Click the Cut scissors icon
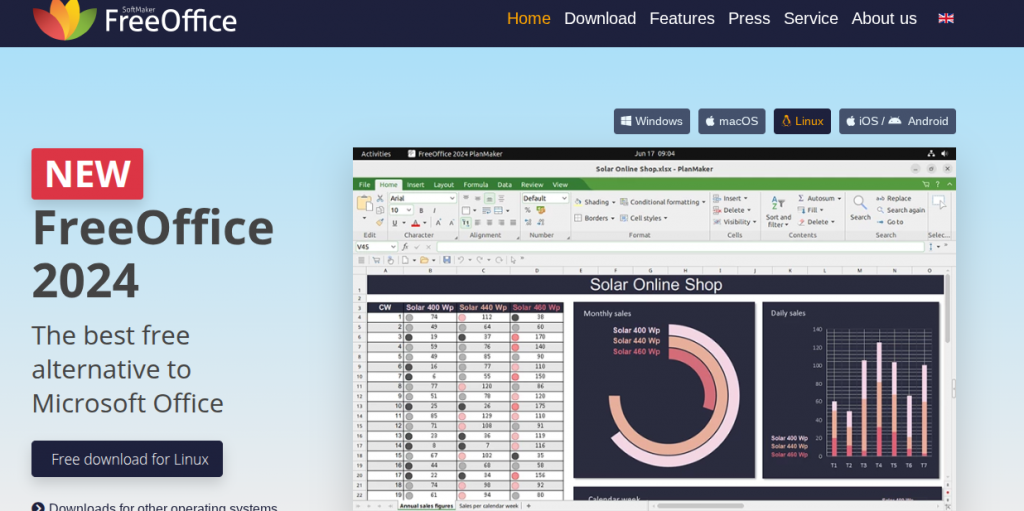The height and width of the screenshot is (511, 1024). coord(379,198)
